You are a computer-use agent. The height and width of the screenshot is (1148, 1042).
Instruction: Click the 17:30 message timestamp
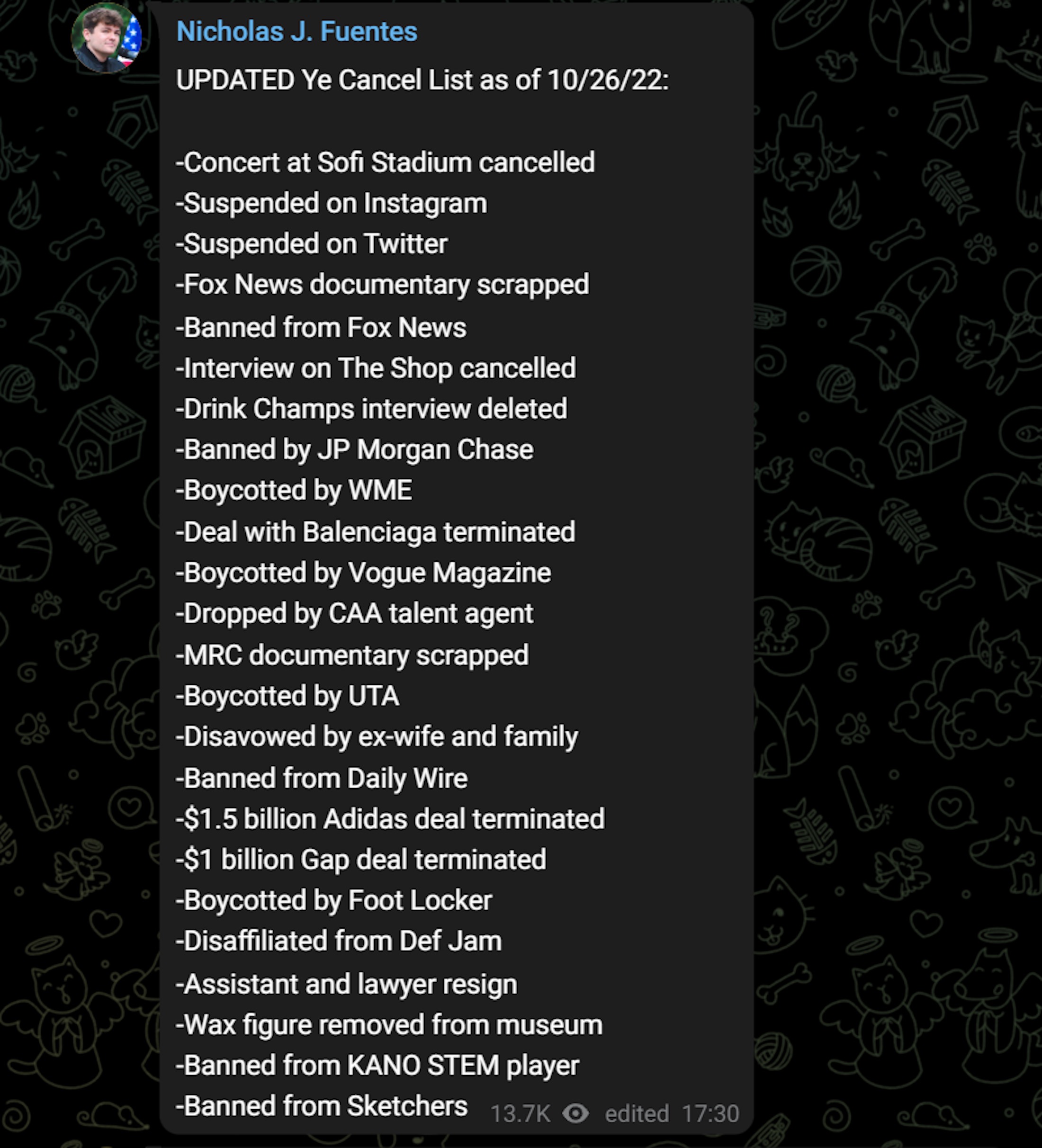710,1113
